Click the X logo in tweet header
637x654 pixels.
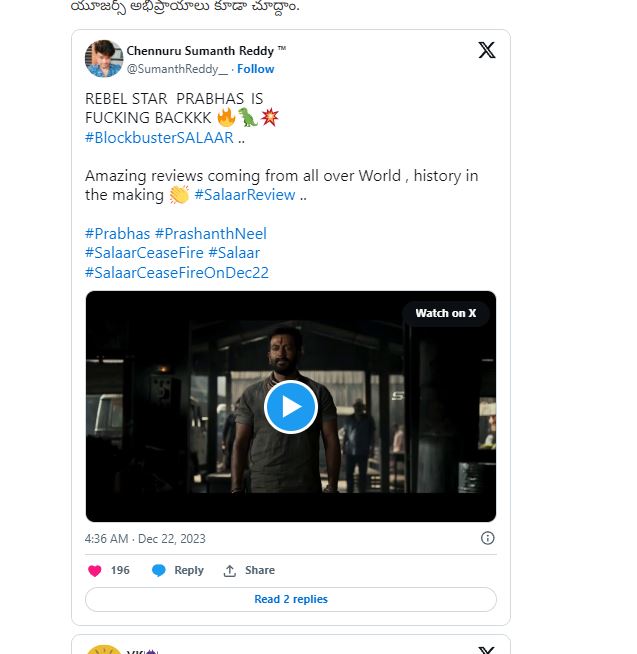point(487,50)
